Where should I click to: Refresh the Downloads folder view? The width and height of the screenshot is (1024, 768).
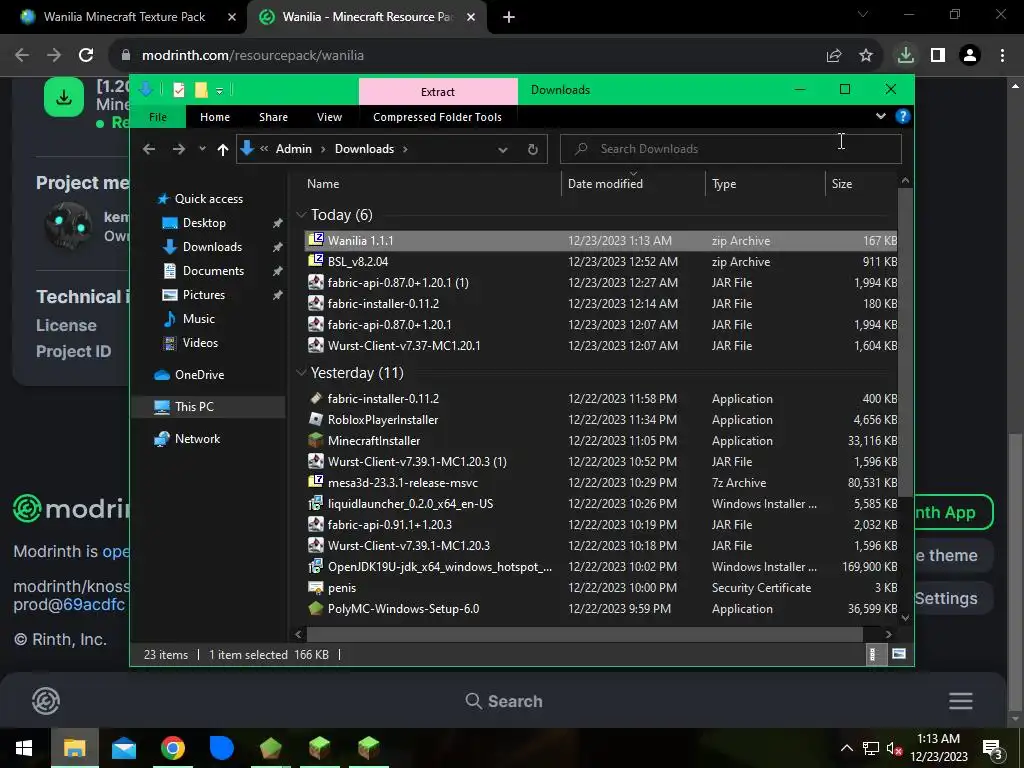[533, 149]
